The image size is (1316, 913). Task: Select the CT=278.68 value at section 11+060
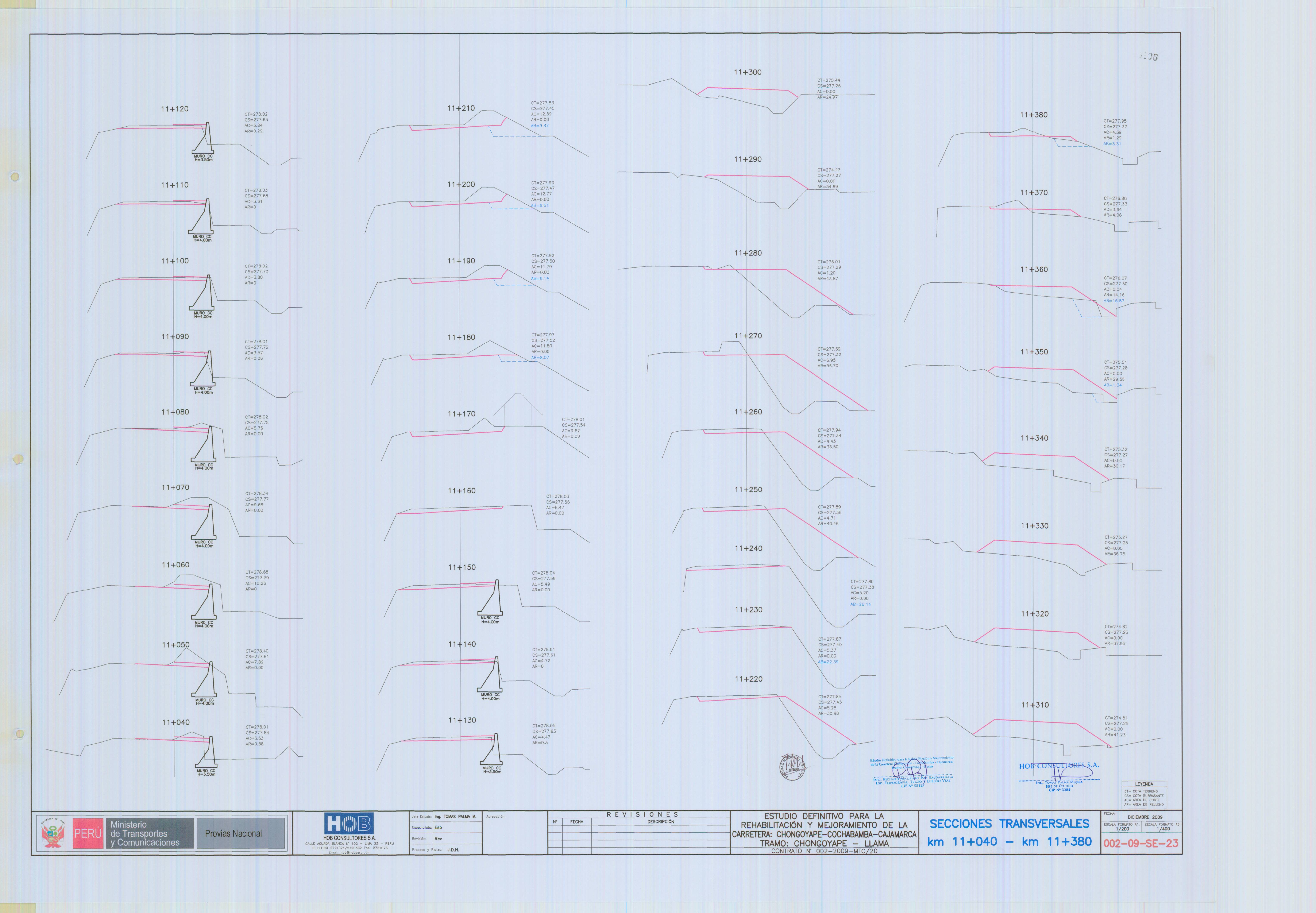coord(257,572)
